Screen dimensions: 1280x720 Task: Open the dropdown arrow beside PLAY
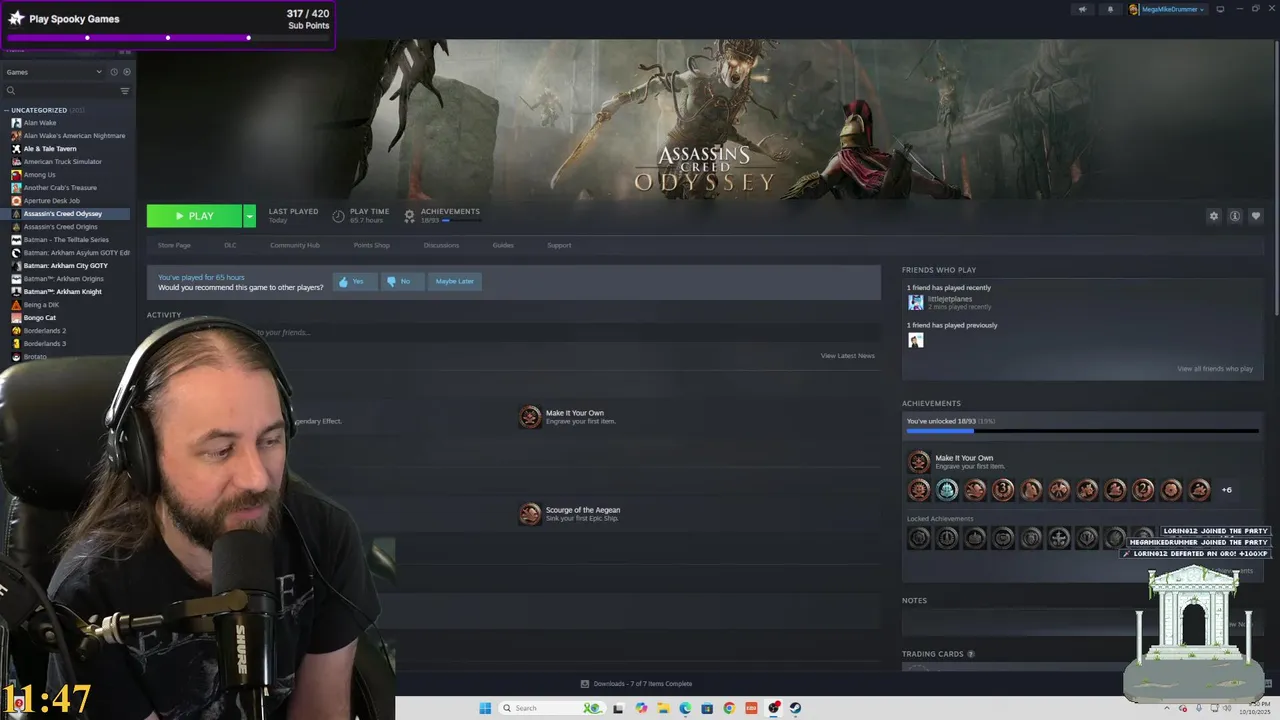tap(249, 216)
